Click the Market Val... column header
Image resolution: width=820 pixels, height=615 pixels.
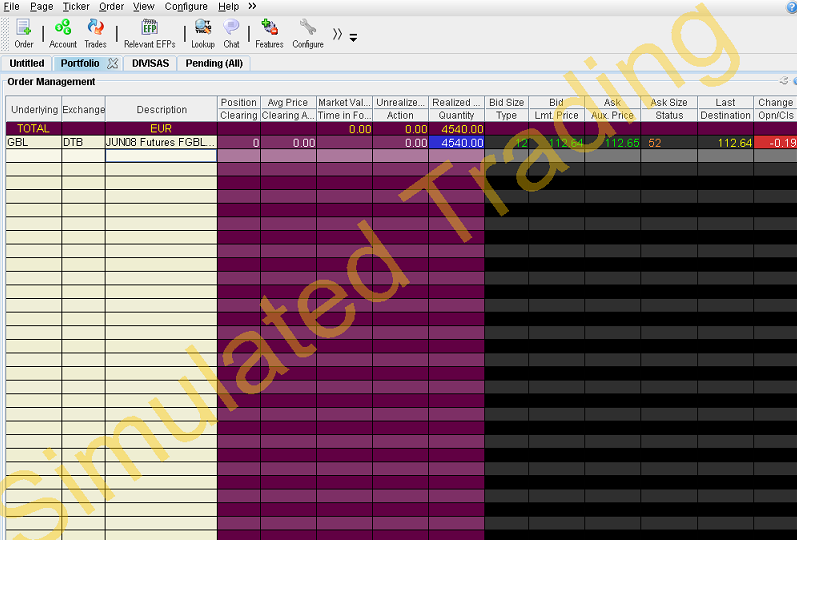[x=345, y=102]
